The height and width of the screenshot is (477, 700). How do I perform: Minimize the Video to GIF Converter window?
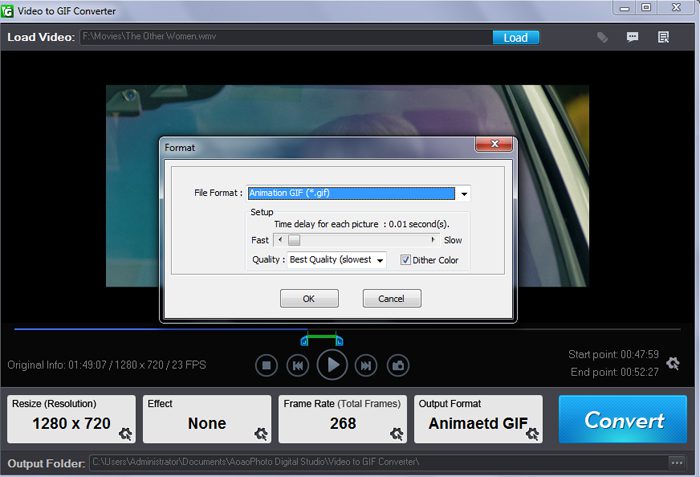625,8
